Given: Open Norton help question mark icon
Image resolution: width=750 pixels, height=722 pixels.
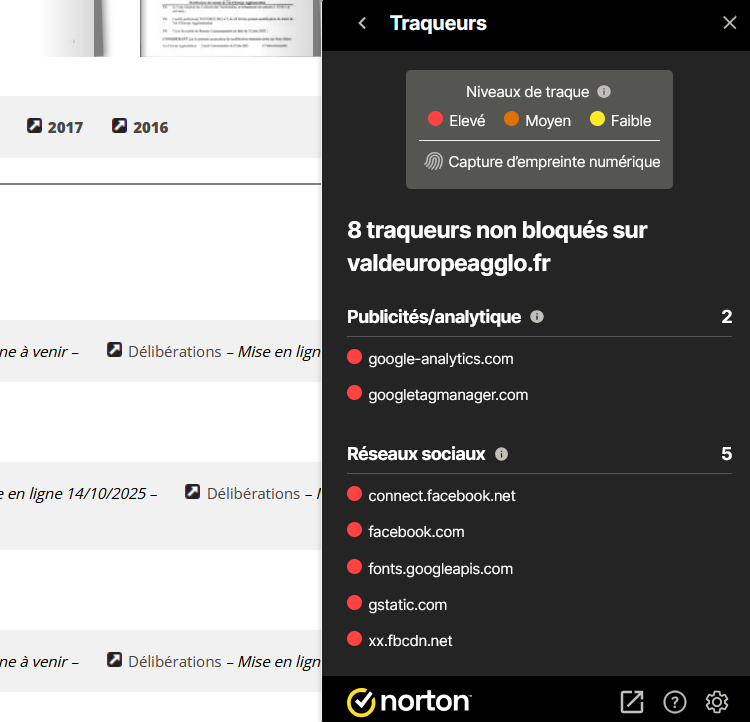Looking at the screenshot, I should point(675,701).
